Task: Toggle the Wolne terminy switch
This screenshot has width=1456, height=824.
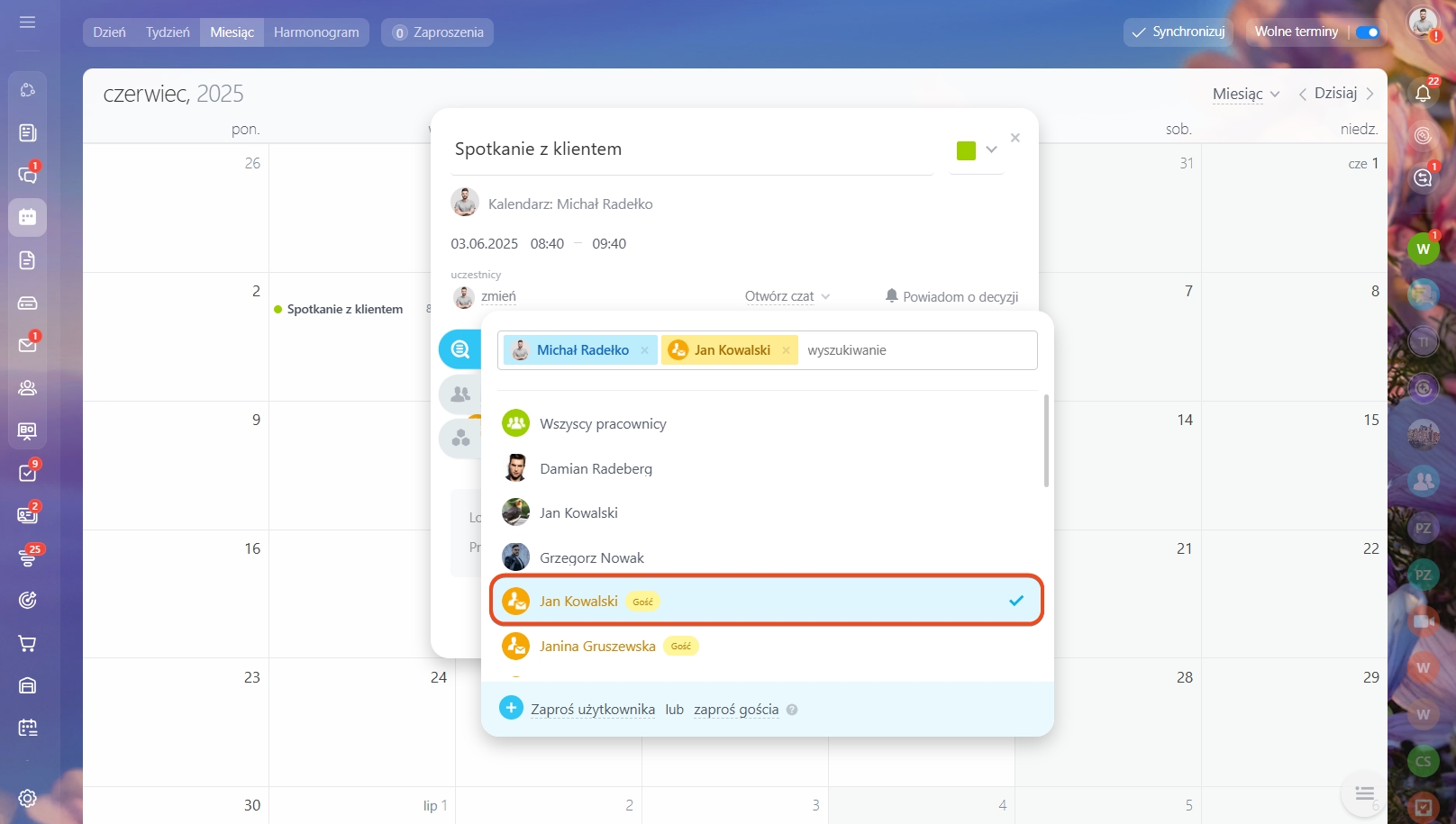Action: (1367, 32)
